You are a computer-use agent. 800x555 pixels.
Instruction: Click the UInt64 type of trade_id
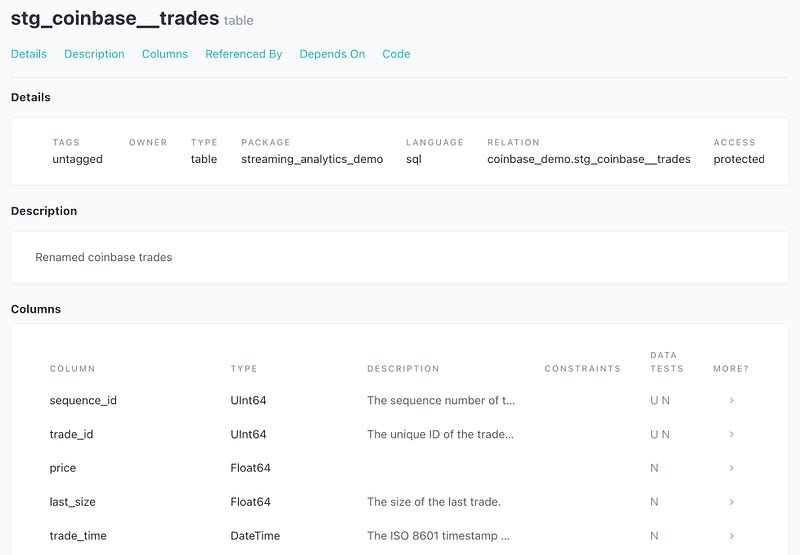coord(248,434)
